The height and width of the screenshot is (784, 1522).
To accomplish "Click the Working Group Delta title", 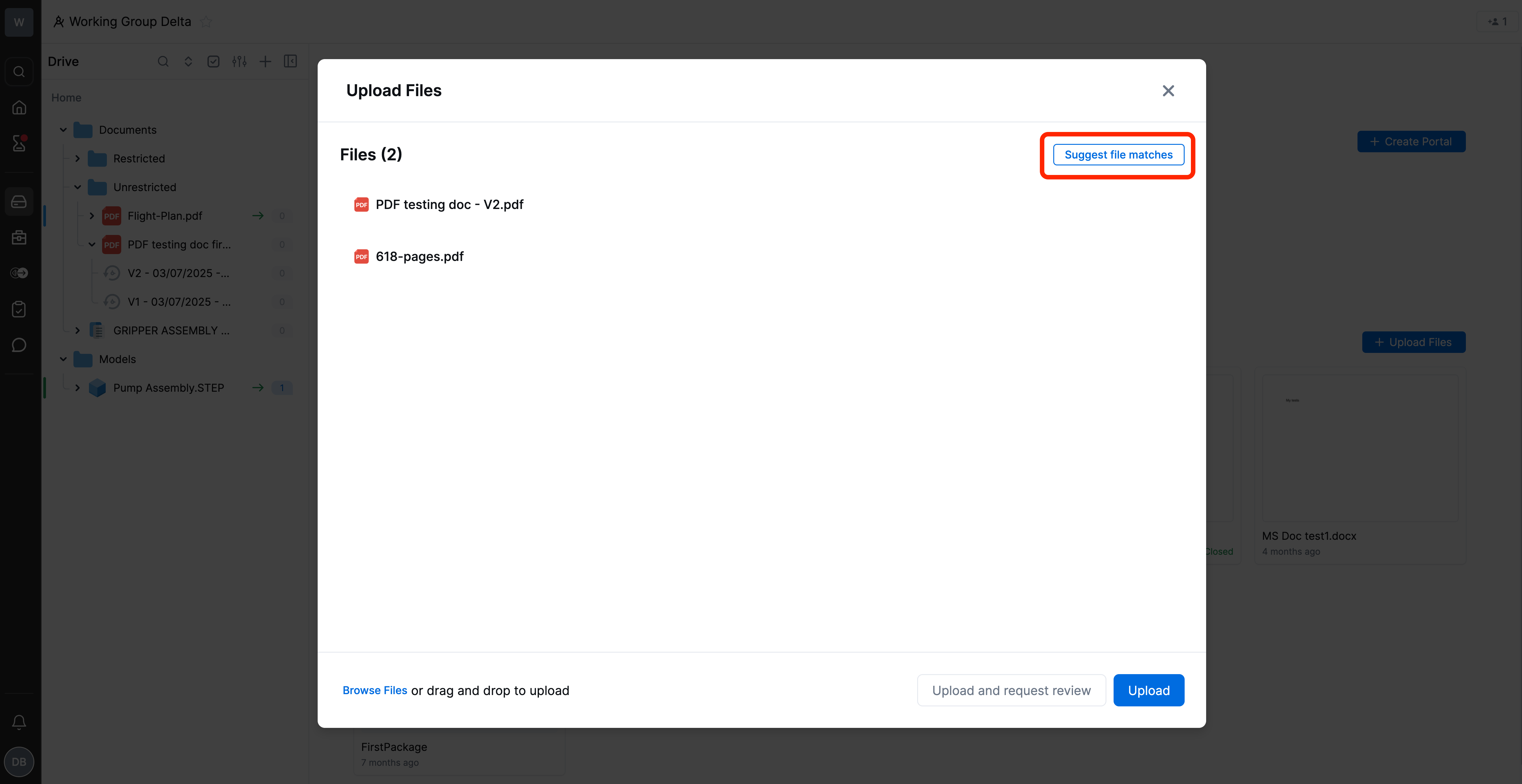I will (130, 22).
